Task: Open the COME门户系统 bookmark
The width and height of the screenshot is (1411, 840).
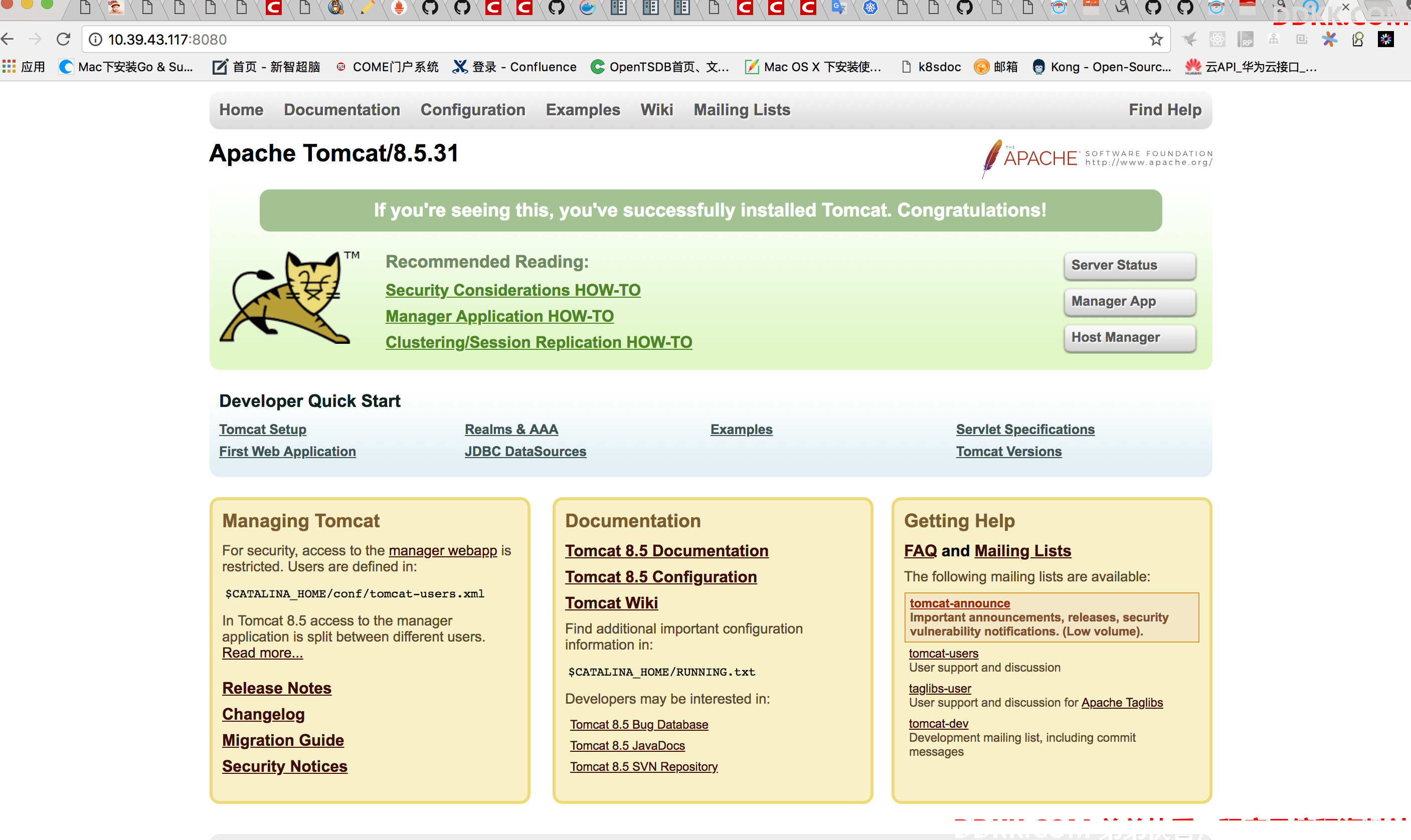Action: (x=387, y=67)
